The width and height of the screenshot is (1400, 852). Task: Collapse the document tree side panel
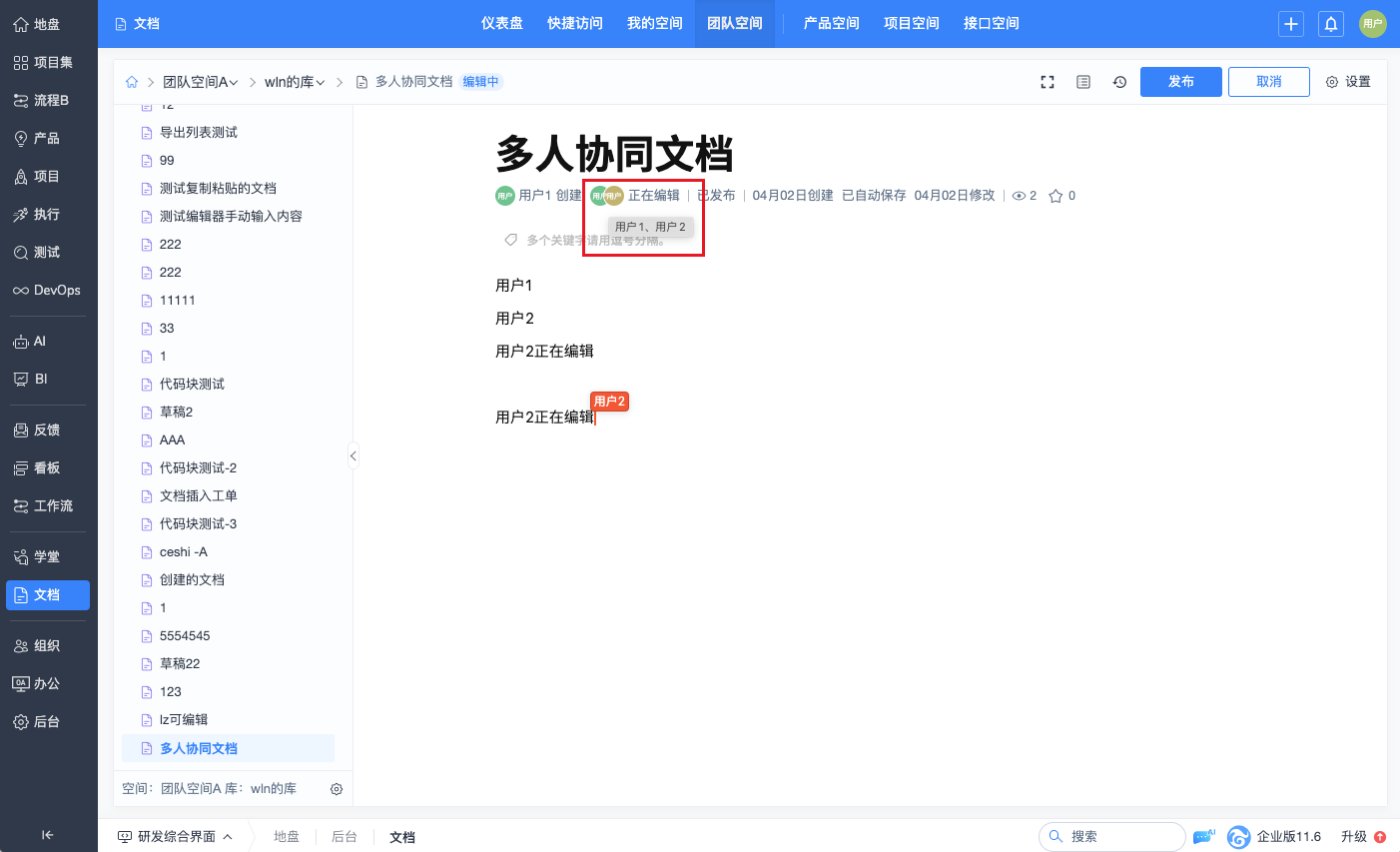[x=352, y=455]
